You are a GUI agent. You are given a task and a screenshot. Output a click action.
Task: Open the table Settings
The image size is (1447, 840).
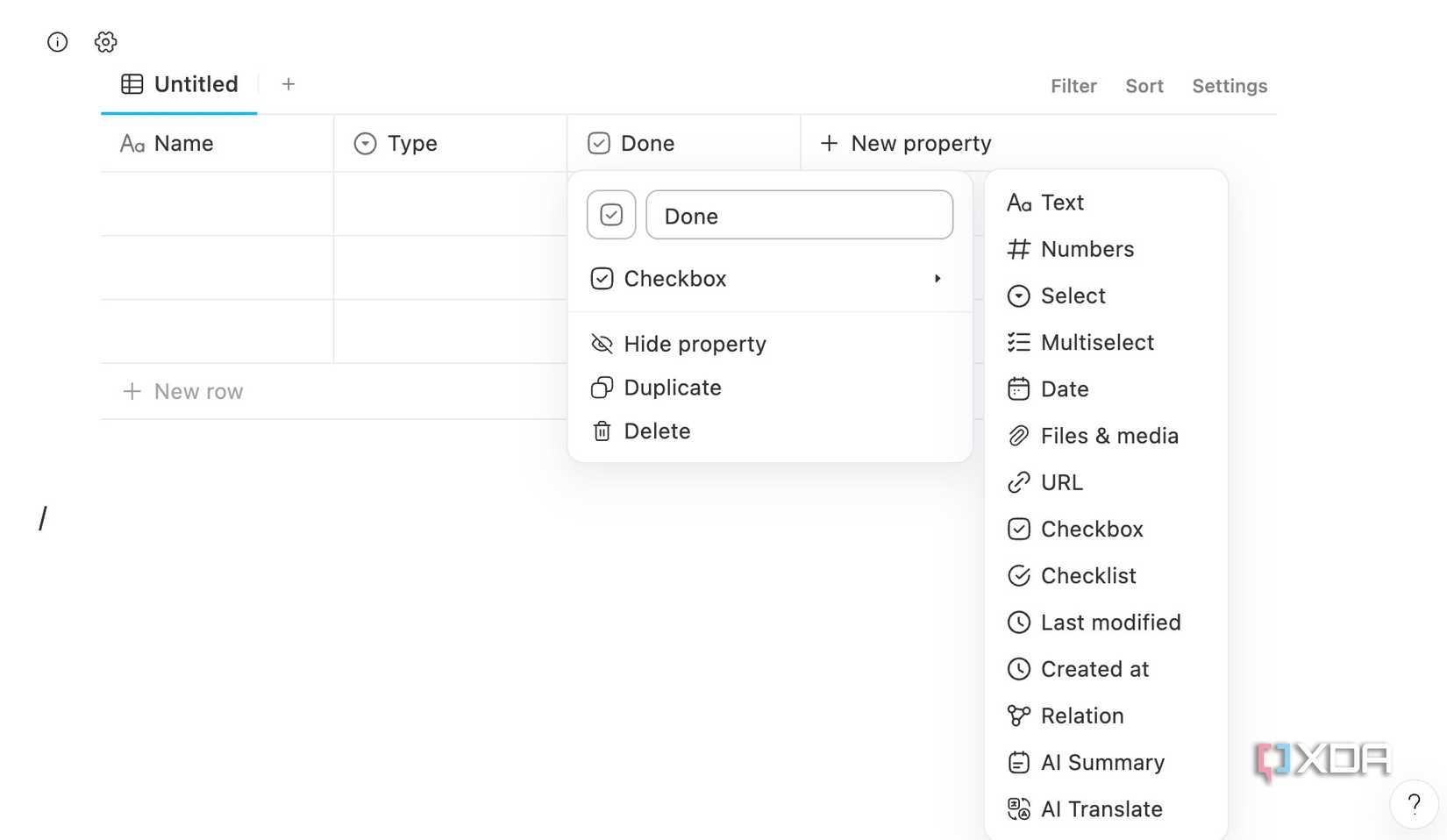(1230, 86)
